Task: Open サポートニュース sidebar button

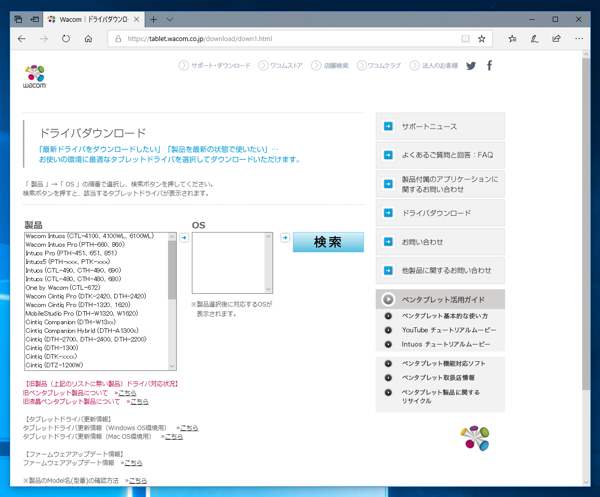Action: pyautogui.click(x=440, y=126)
